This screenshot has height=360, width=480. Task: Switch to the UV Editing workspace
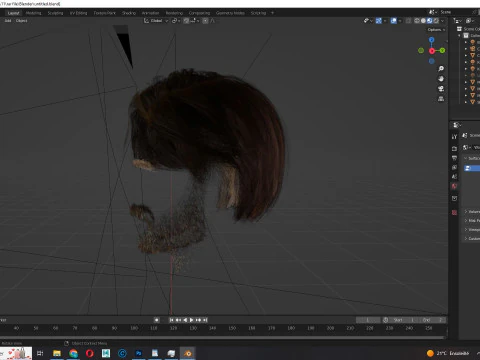78,13
